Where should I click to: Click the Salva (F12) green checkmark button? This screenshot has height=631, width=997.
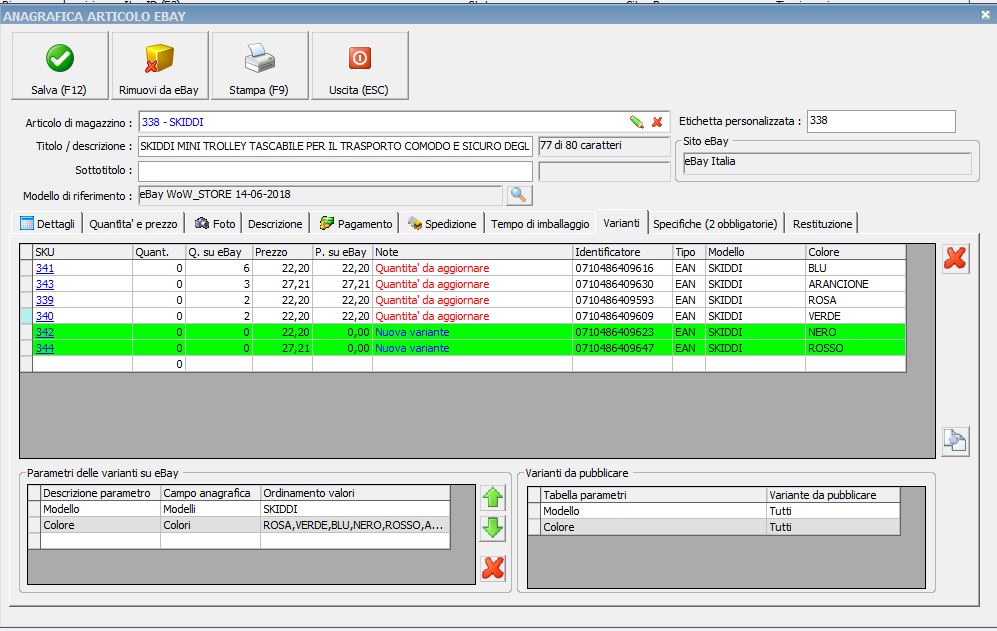click(59, 67)
